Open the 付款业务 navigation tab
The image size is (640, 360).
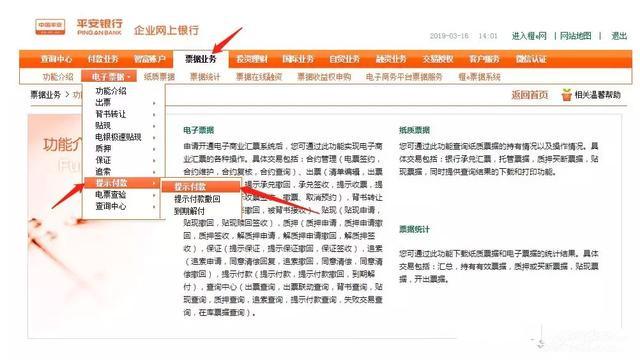click(x=103, y=59)
